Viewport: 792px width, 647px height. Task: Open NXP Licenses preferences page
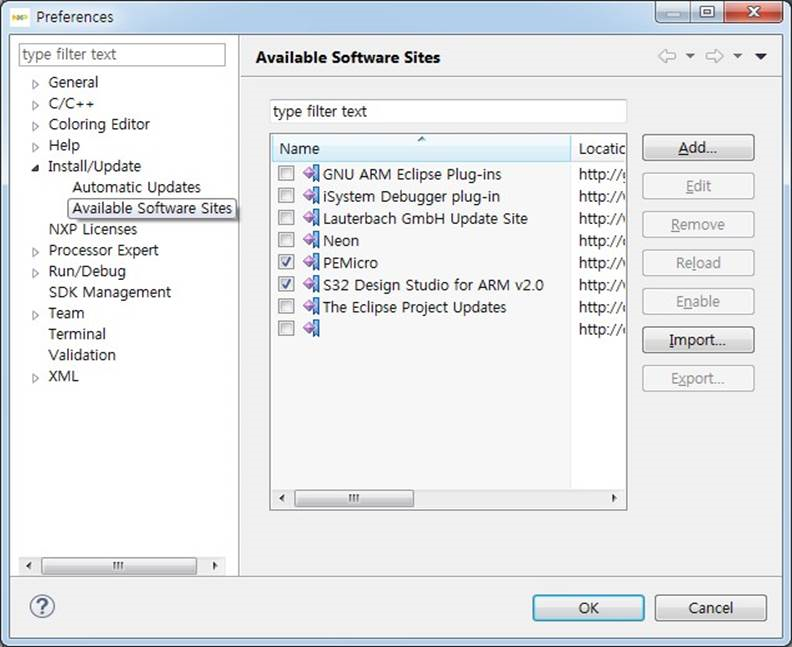(93, 229)
